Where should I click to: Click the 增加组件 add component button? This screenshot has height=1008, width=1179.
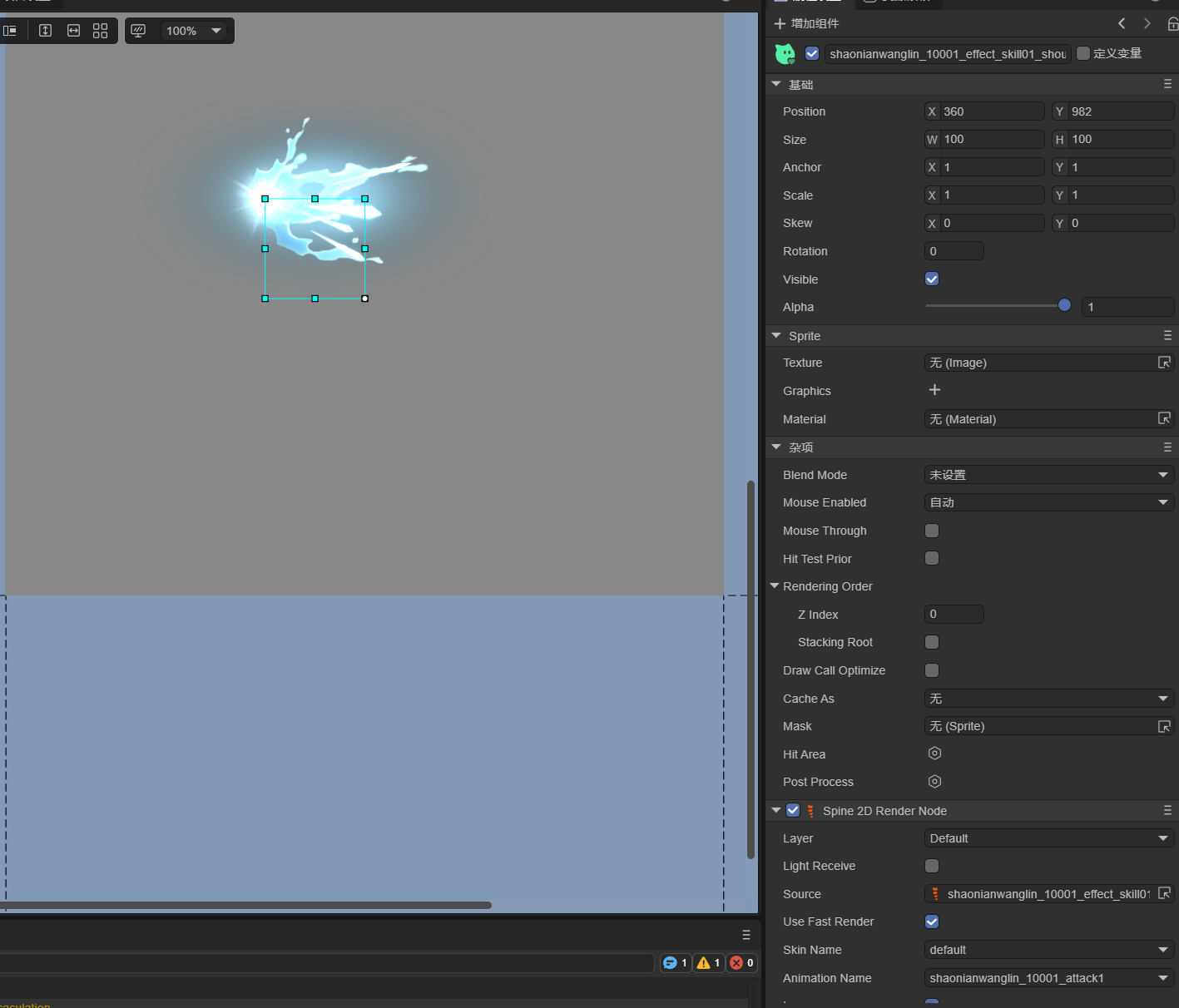[x=806, y=23]
